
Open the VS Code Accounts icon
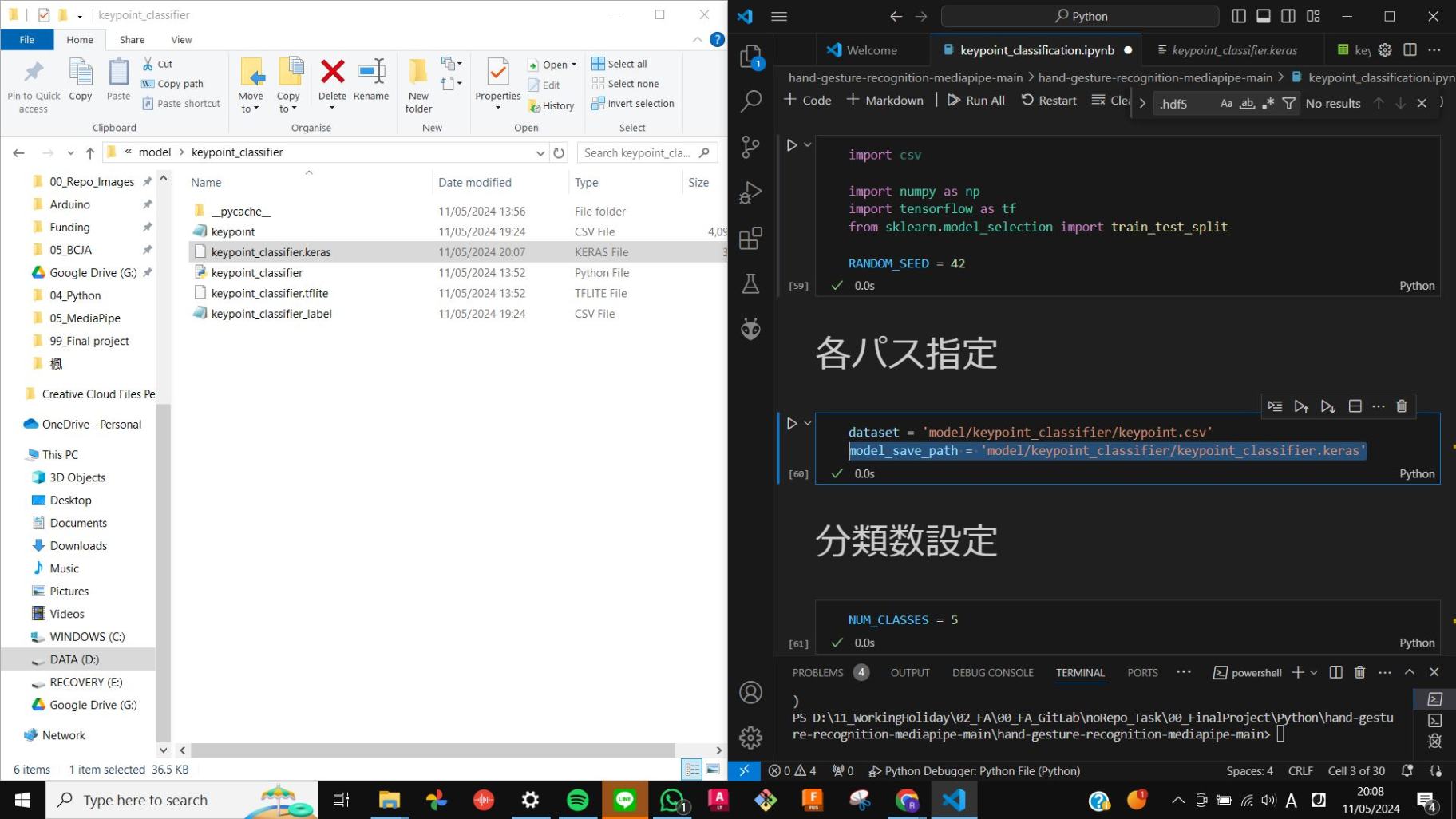pos(750,692)
